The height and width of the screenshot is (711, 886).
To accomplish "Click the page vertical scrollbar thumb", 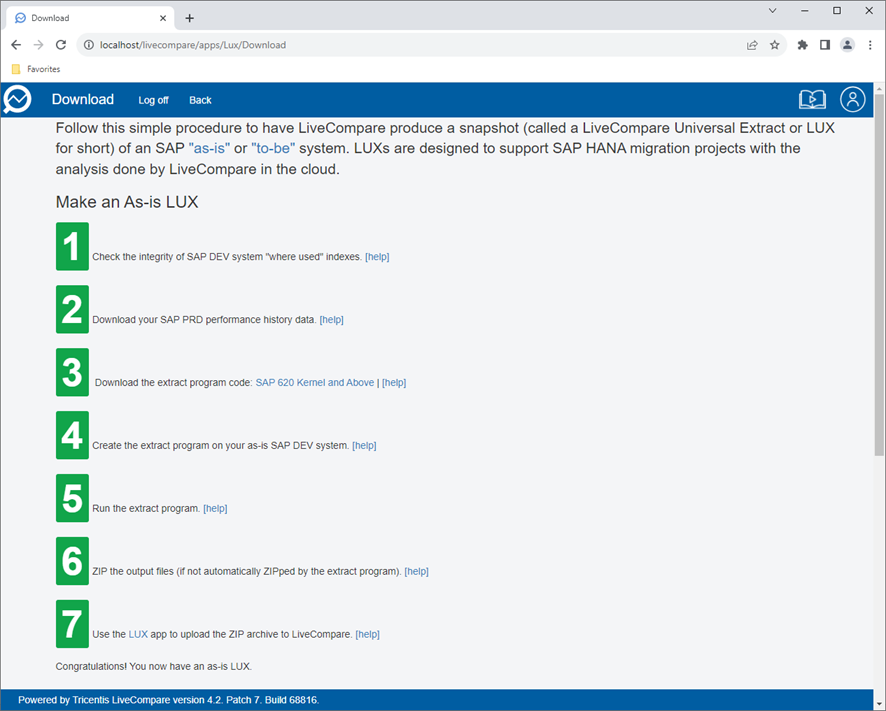I will click(x=879, y=274).
